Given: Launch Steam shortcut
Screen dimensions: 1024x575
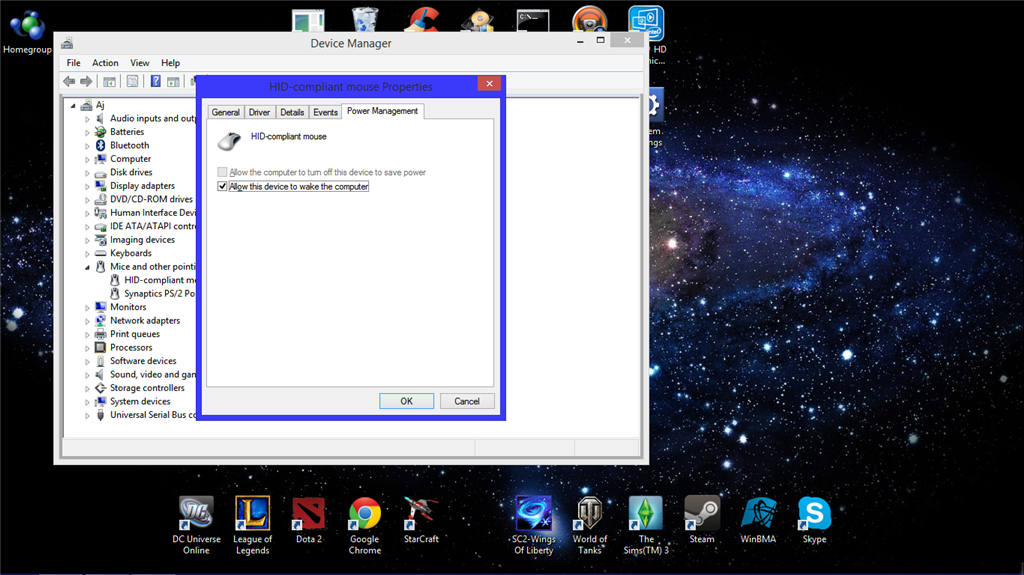Looking at the screenshot, I should [702, 520].
